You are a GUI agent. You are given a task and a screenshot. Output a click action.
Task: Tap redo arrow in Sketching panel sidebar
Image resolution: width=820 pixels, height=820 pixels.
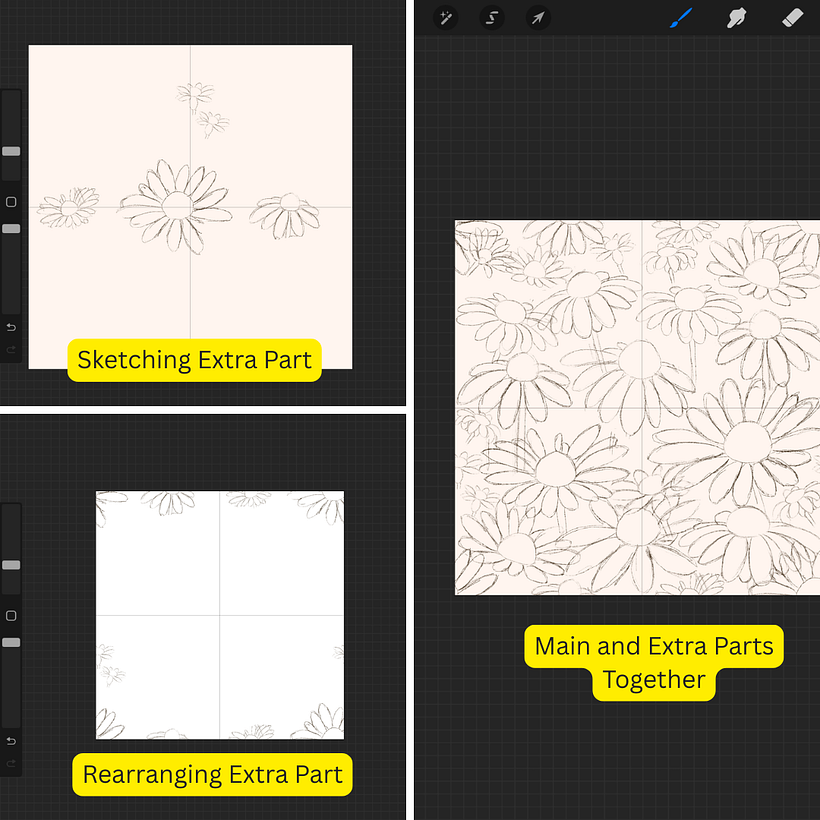[11, 349]
